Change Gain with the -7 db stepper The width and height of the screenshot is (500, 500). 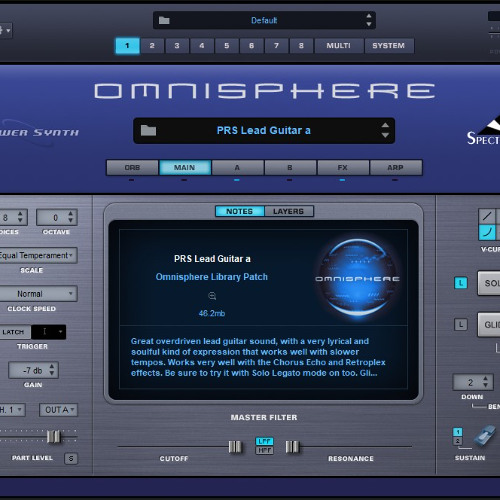52,370
